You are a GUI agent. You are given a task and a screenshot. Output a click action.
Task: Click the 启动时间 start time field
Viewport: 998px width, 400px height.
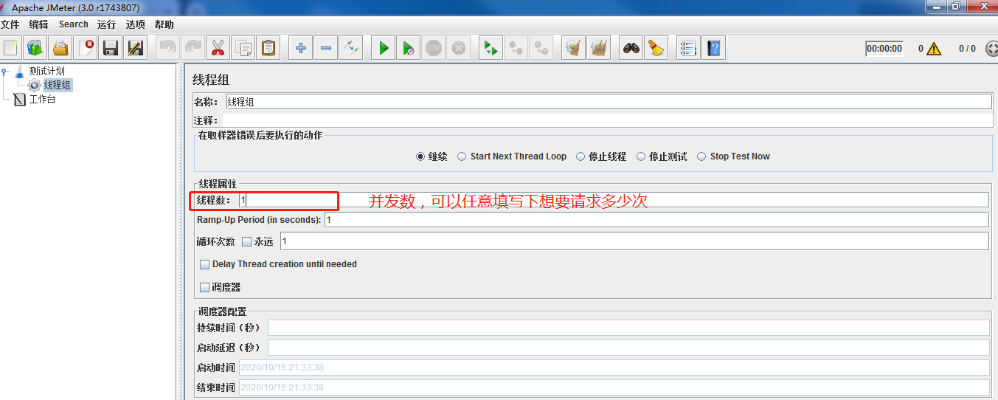pyautogui.click(x=614, y=368)
